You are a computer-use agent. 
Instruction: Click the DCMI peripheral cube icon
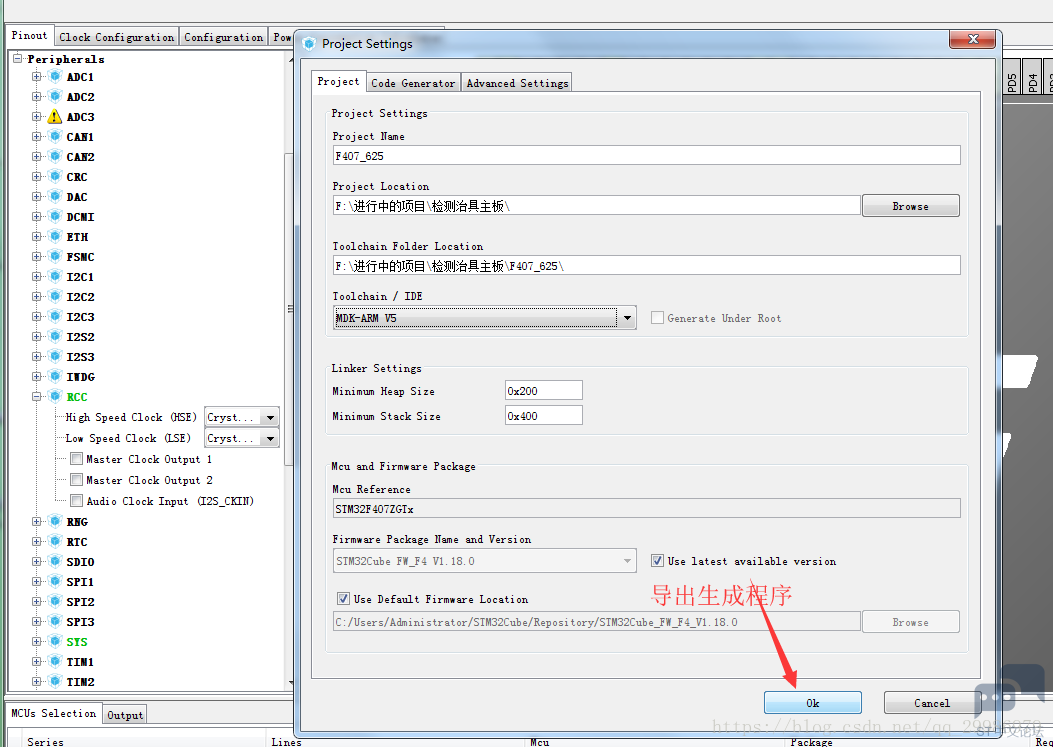click(55, 216)
